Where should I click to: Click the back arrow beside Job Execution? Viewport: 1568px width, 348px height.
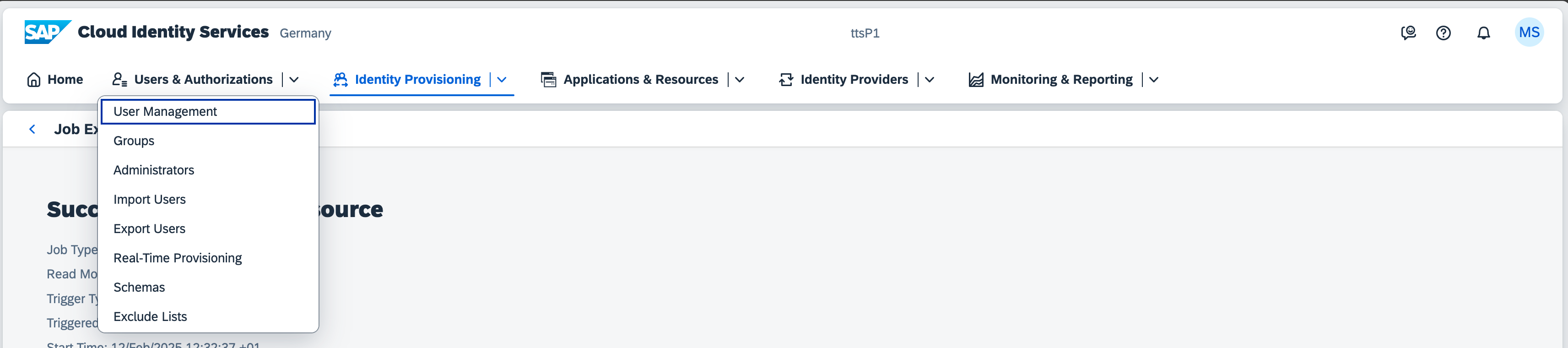[32, 129]
